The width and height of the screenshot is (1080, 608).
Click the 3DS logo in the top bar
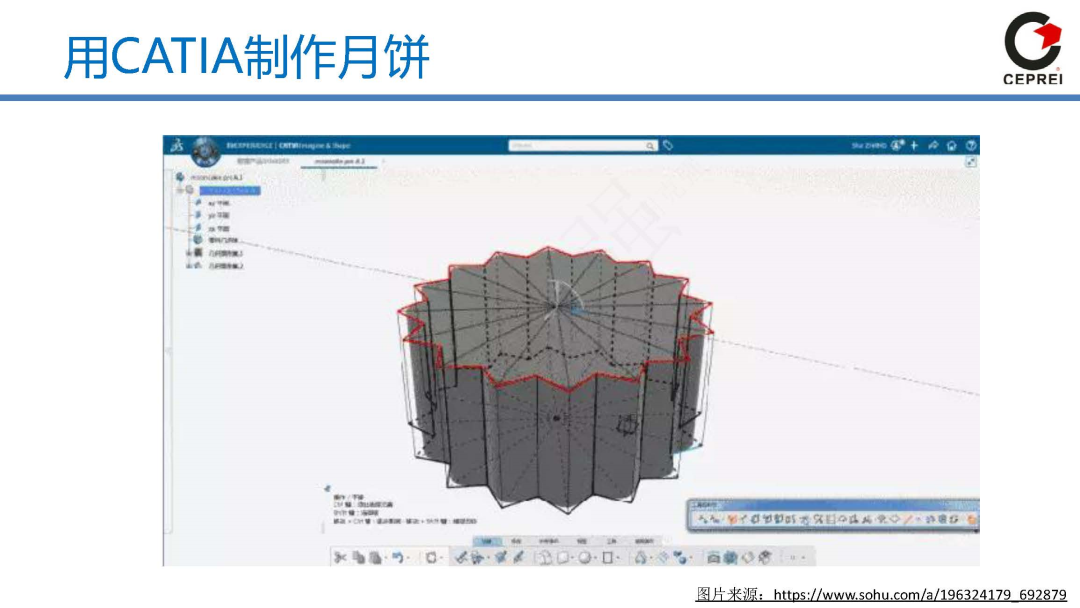(x=177, y=145)
